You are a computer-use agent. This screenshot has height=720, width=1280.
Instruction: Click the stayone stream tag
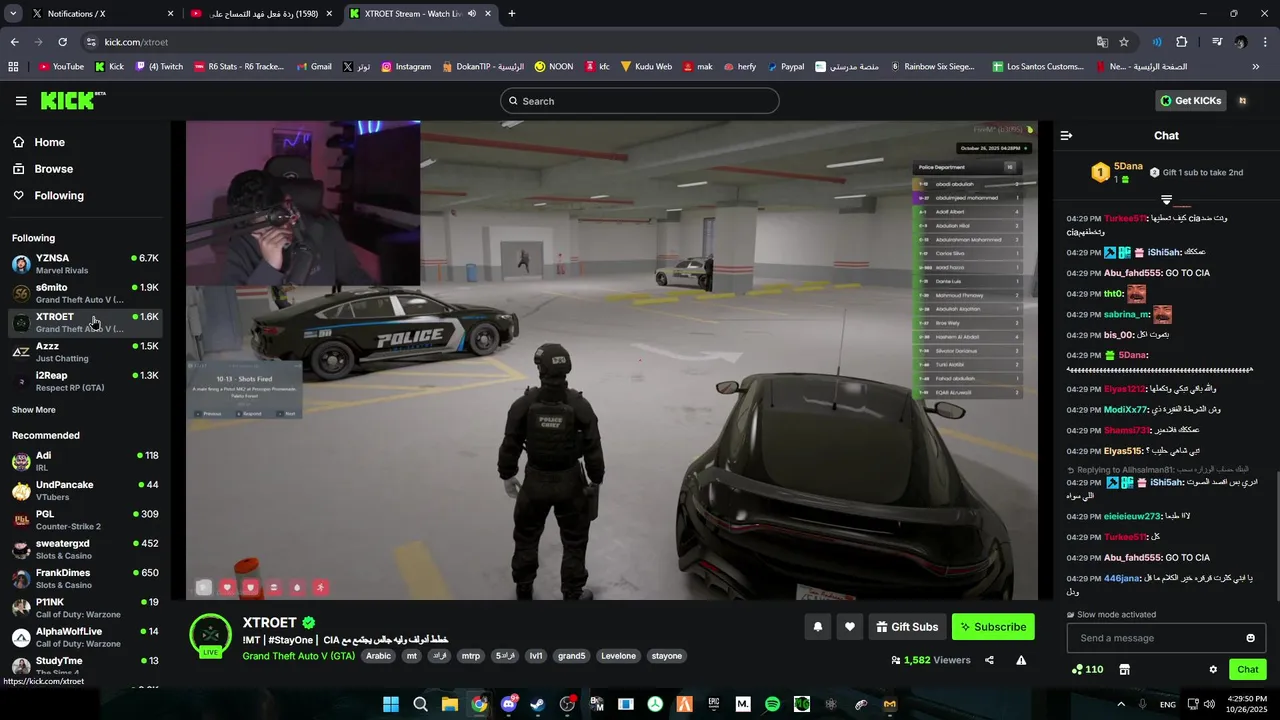666,656
